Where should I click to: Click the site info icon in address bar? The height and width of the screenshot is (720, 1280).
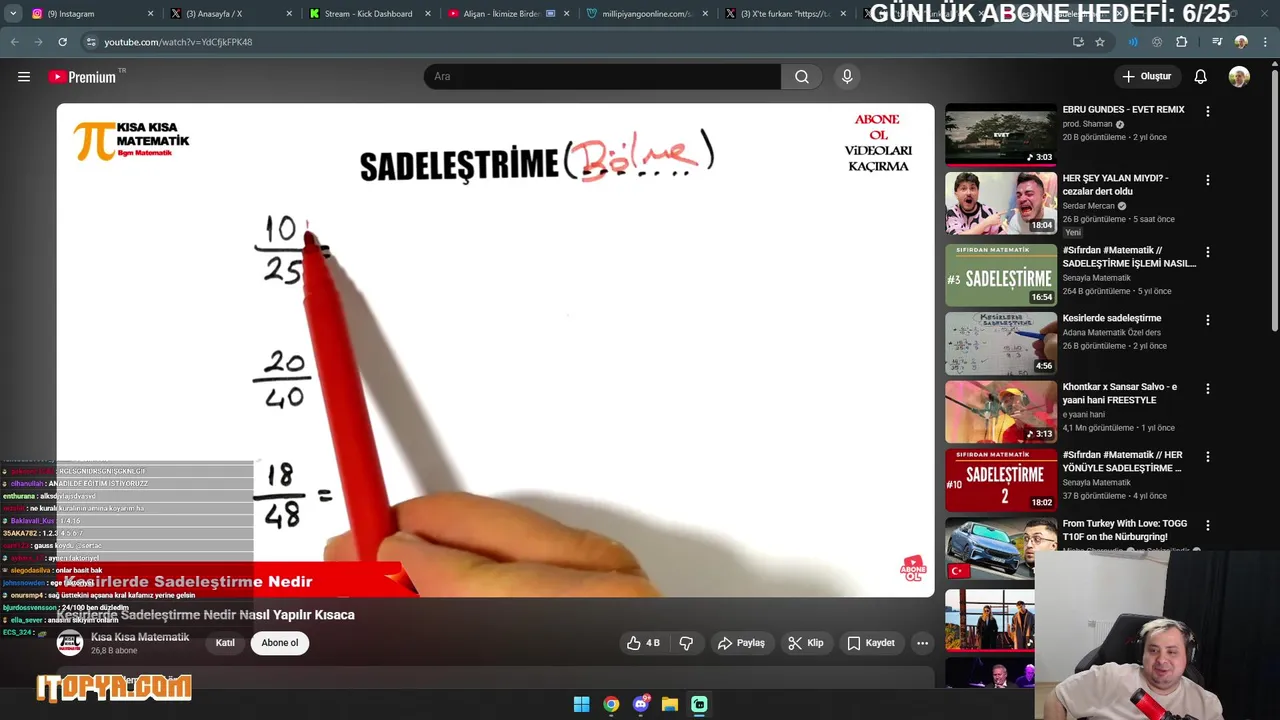(x=91, y=42)
